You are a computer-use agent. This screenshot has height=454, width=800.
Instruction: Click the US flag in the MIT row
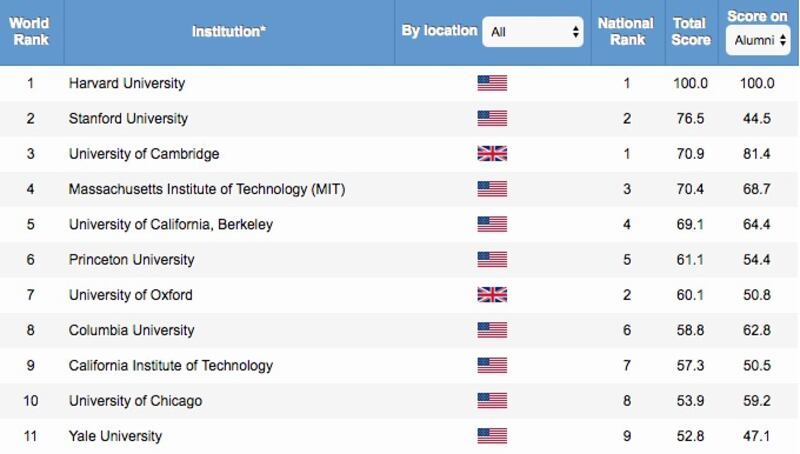point(492,189)
